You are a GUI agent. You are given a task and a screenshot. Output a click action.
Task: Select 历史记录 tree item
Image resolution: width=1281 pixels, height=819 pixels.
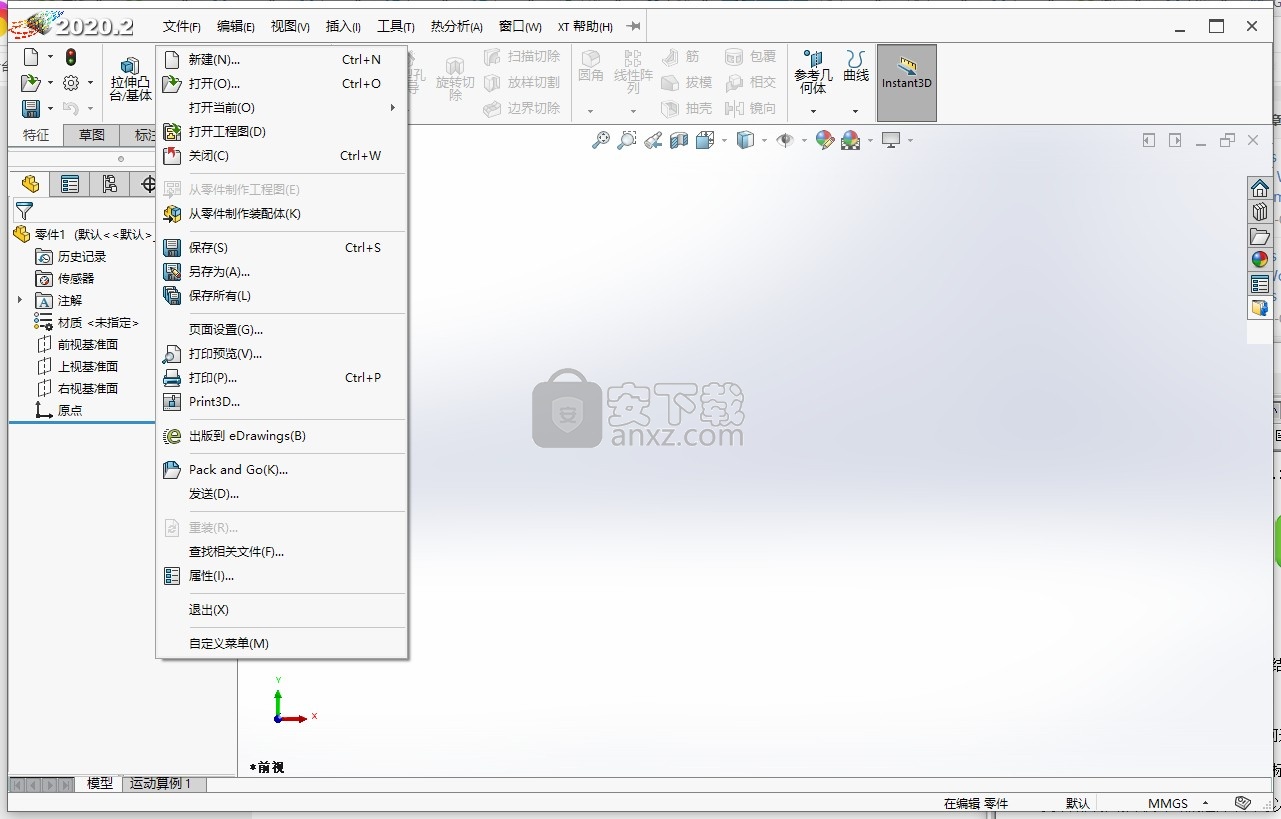pyautogui.click(x=71, y=257)
